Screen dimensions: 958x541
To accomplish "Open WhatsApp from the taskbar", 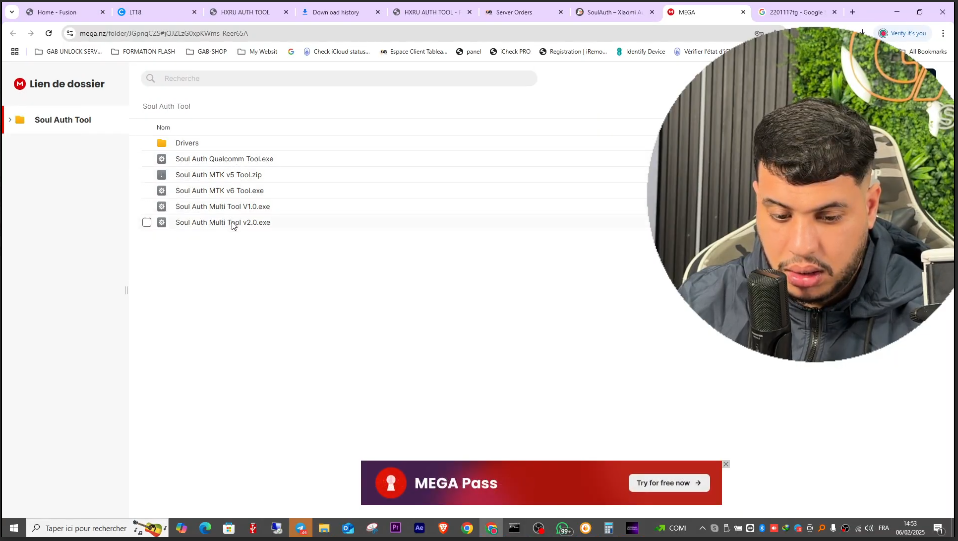I will click(563, 528).
